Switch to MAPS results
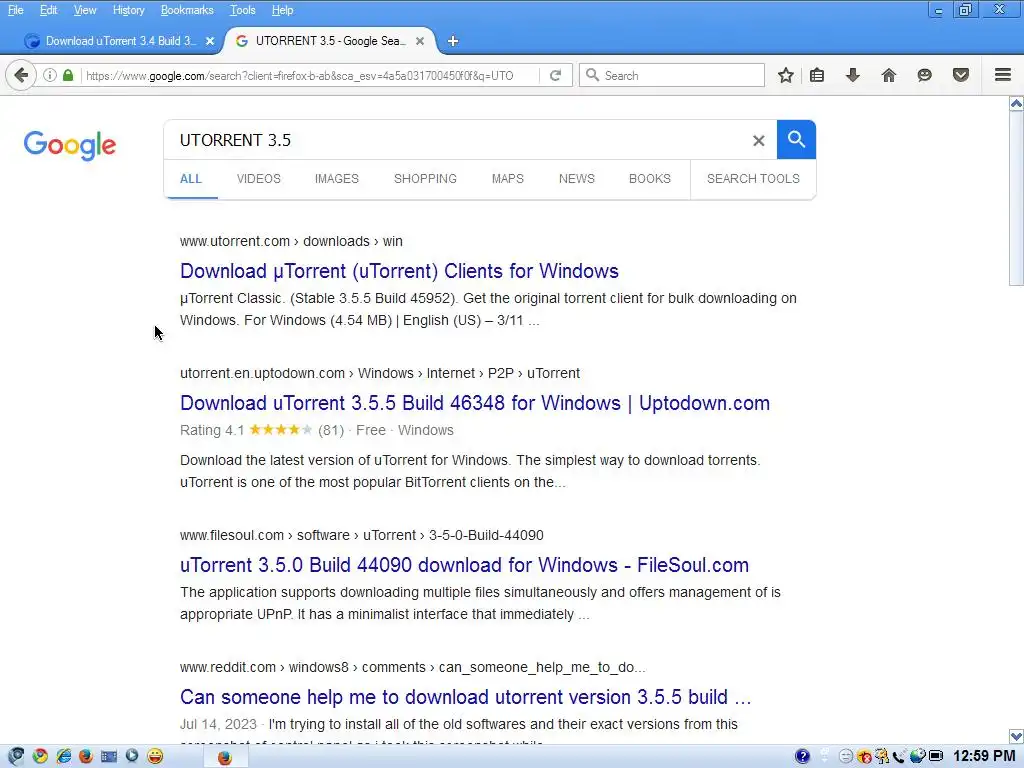Image resolution: width=1024 pixels, height=768 pixels. [x=507, y=179]
